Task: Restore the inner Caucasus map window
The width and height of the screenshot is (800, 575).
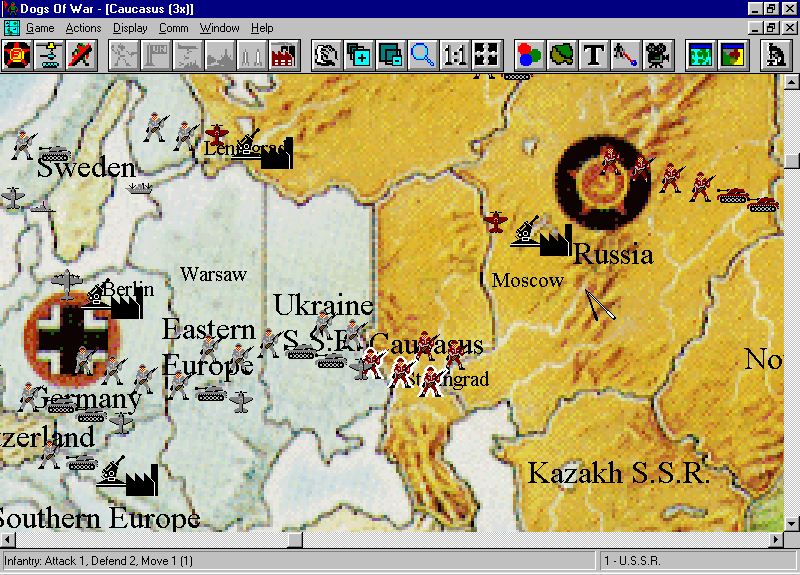Action: point(771,28)
